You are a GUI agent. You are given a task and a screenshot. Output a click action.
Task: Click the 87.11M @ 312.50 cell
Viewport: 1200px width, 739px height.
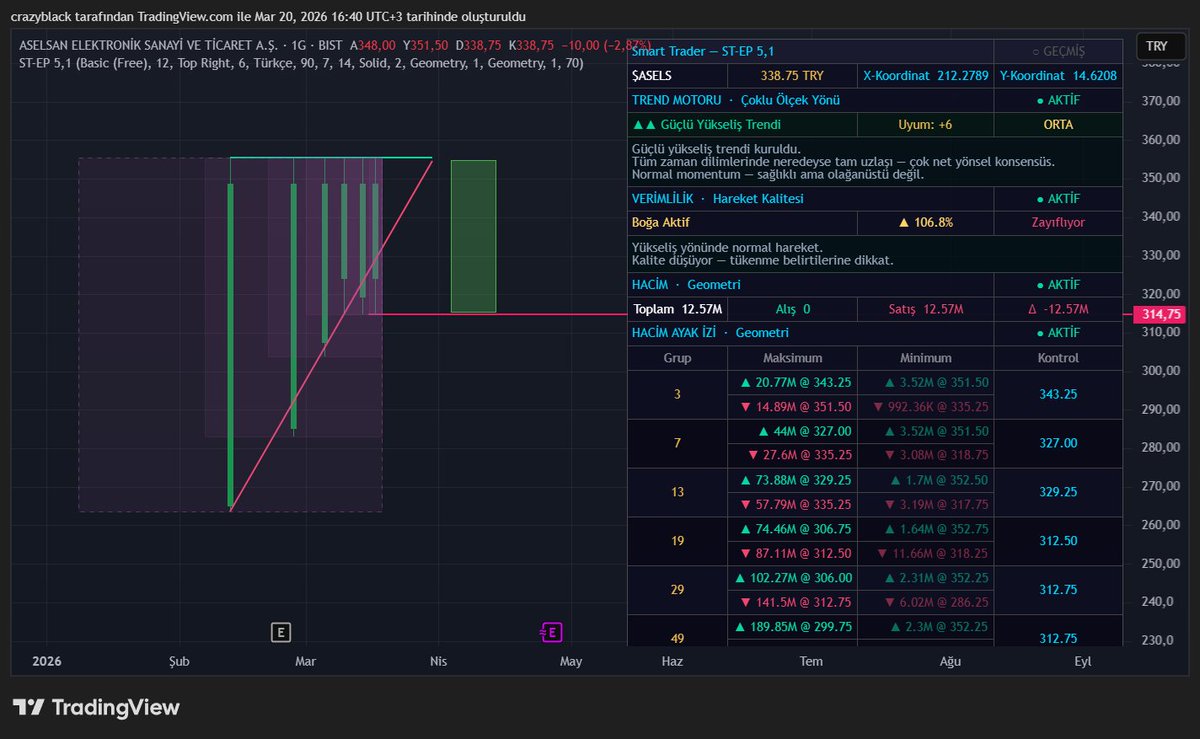coord(792,553)
